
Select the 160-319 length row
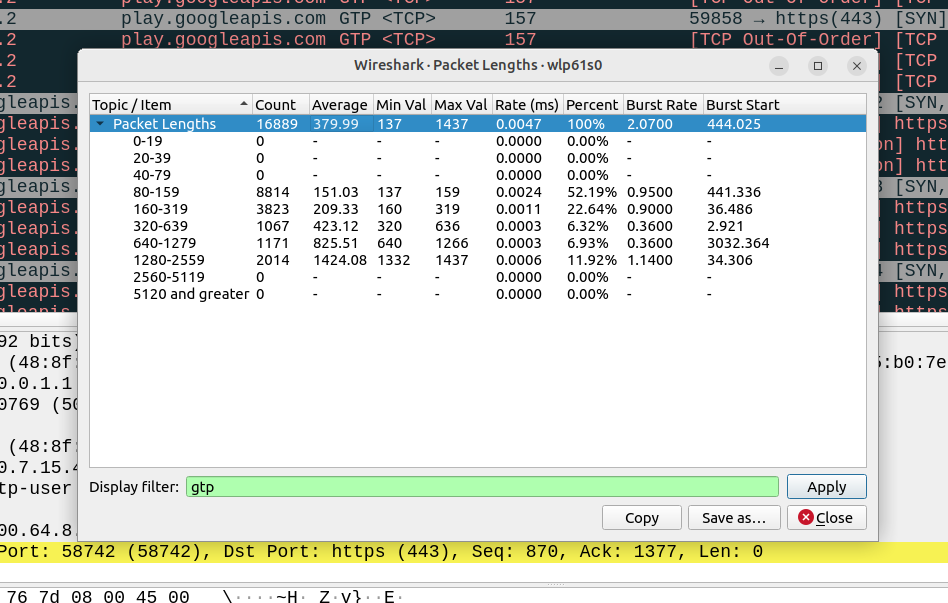(x=478, y=209)
